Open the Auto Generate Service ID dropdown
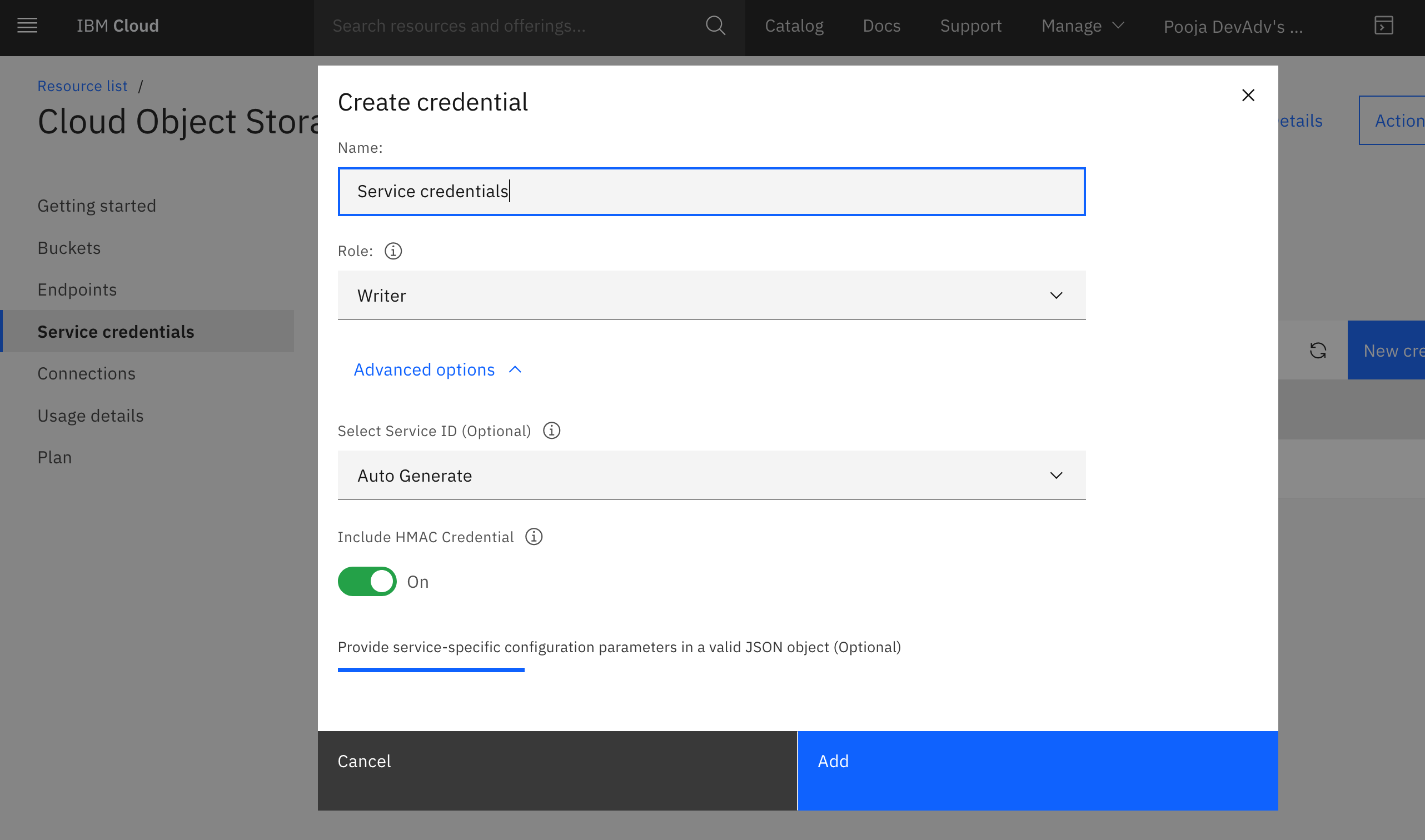The height and width of the screenshot is (840, 1425). click(x=711, y=476)
